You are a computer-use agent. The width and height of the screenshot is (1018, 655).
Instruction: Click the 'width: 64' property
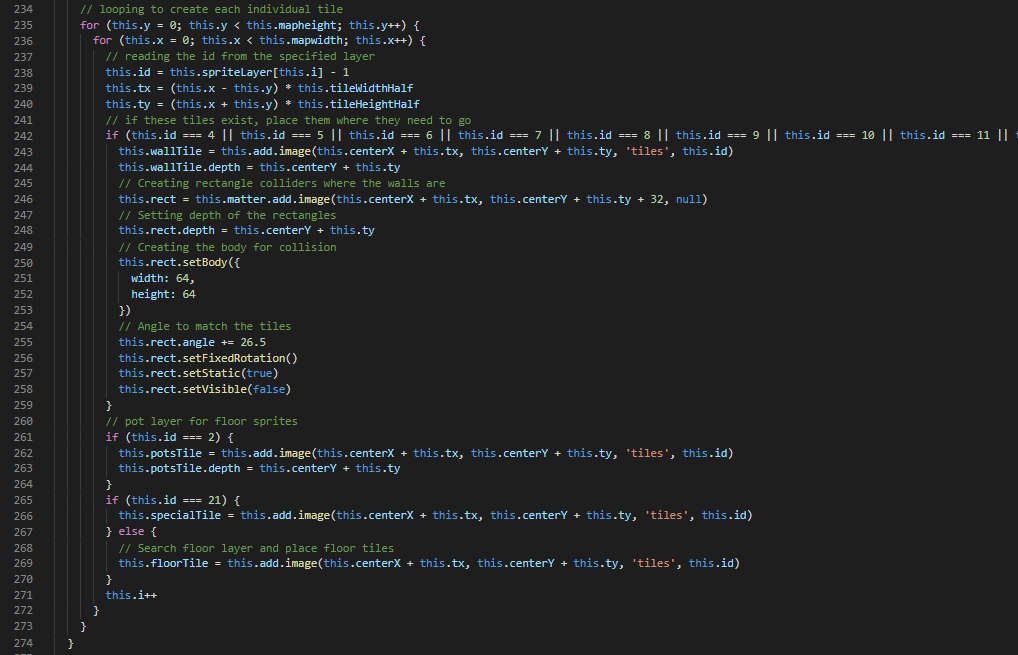point(160,278)
